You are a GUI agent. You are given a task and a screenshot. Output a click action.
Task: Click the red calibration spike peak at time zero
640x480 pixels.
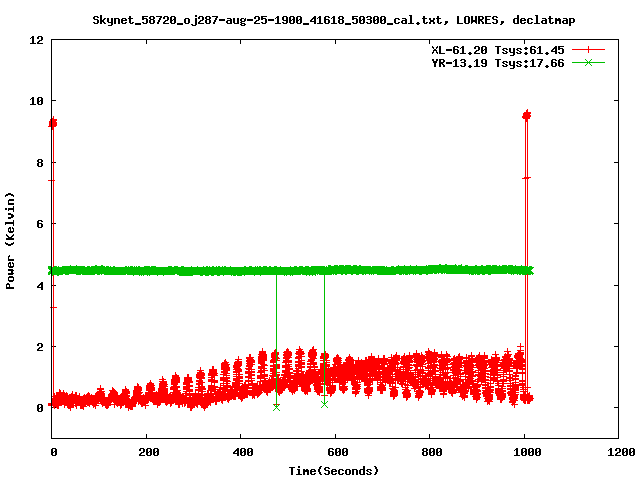(x=53, y=123)
